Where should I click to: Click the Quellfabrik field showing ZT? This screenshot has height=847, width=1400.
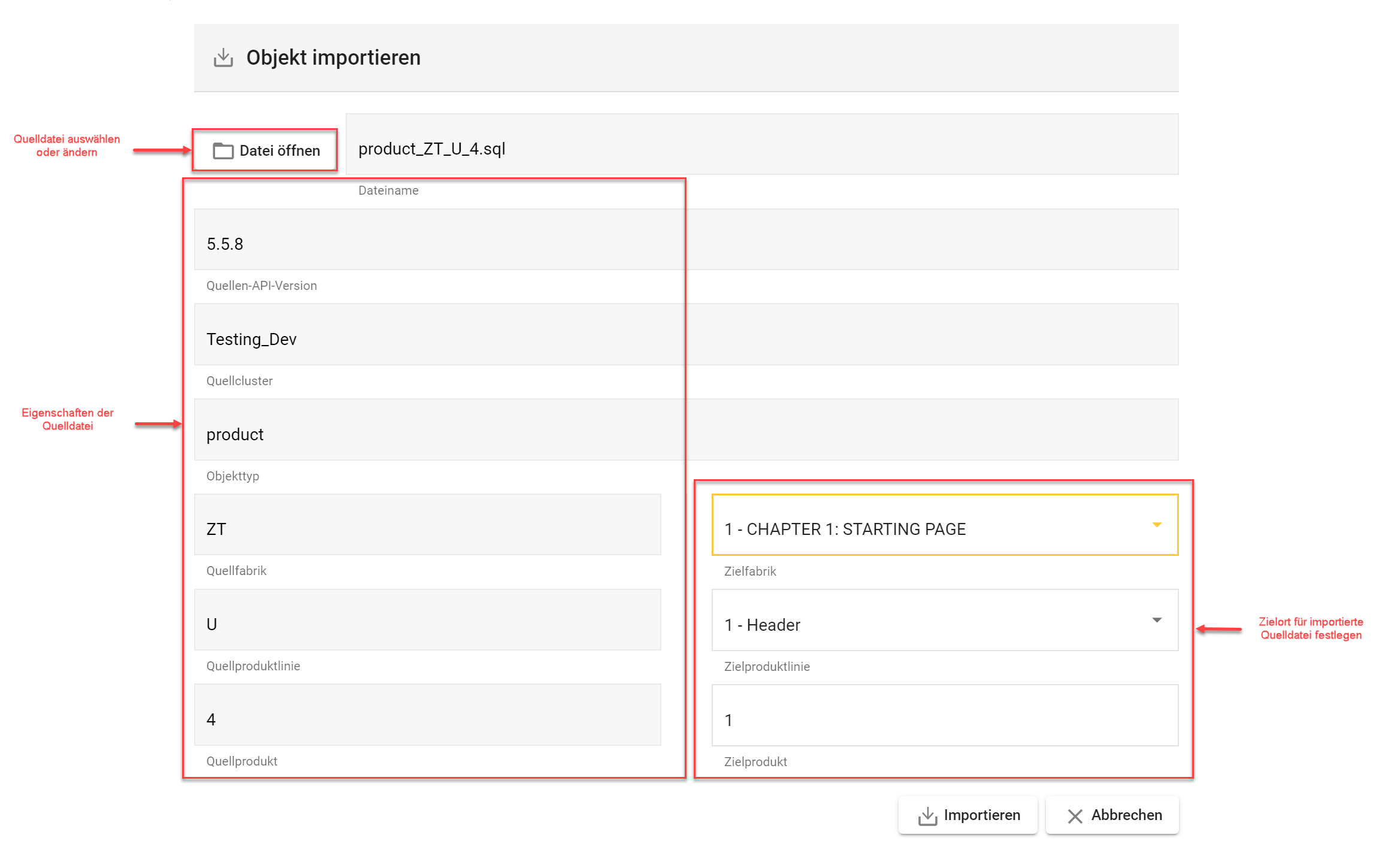pyautogui.click(x=427, y=525)
